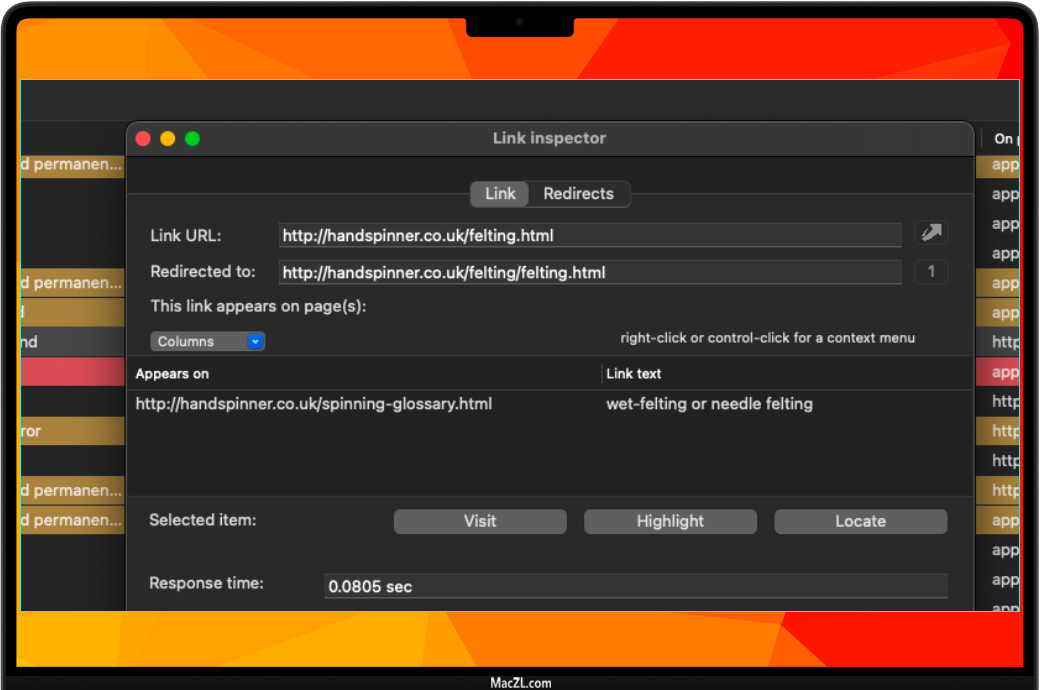Open the Columns dropdown menu
This screenshot has height=690, width=1040.
click(207, 341)
